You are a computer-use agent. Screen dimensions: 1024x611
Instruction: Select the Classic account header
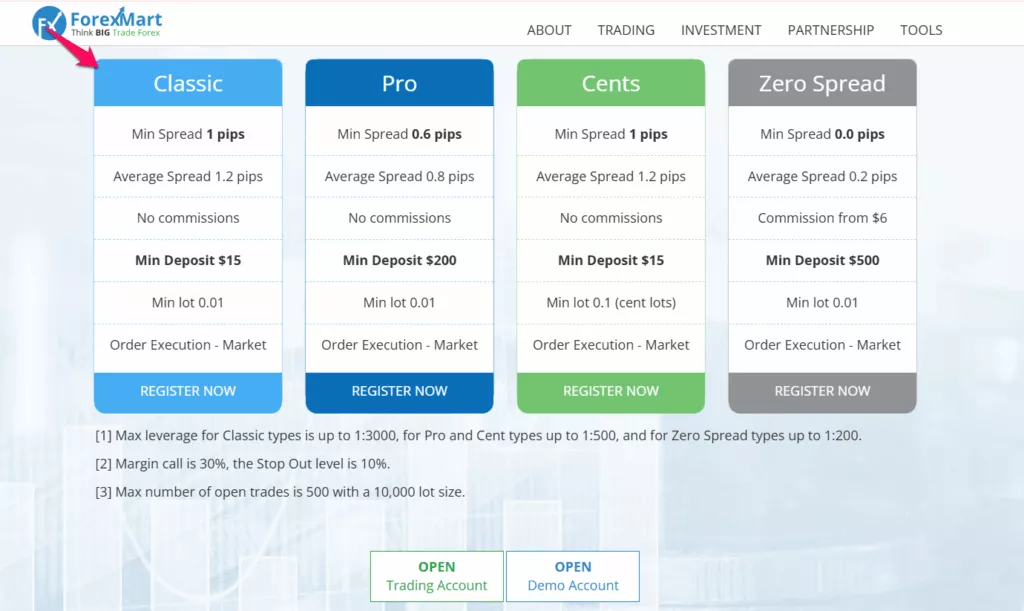coord(188,83)
